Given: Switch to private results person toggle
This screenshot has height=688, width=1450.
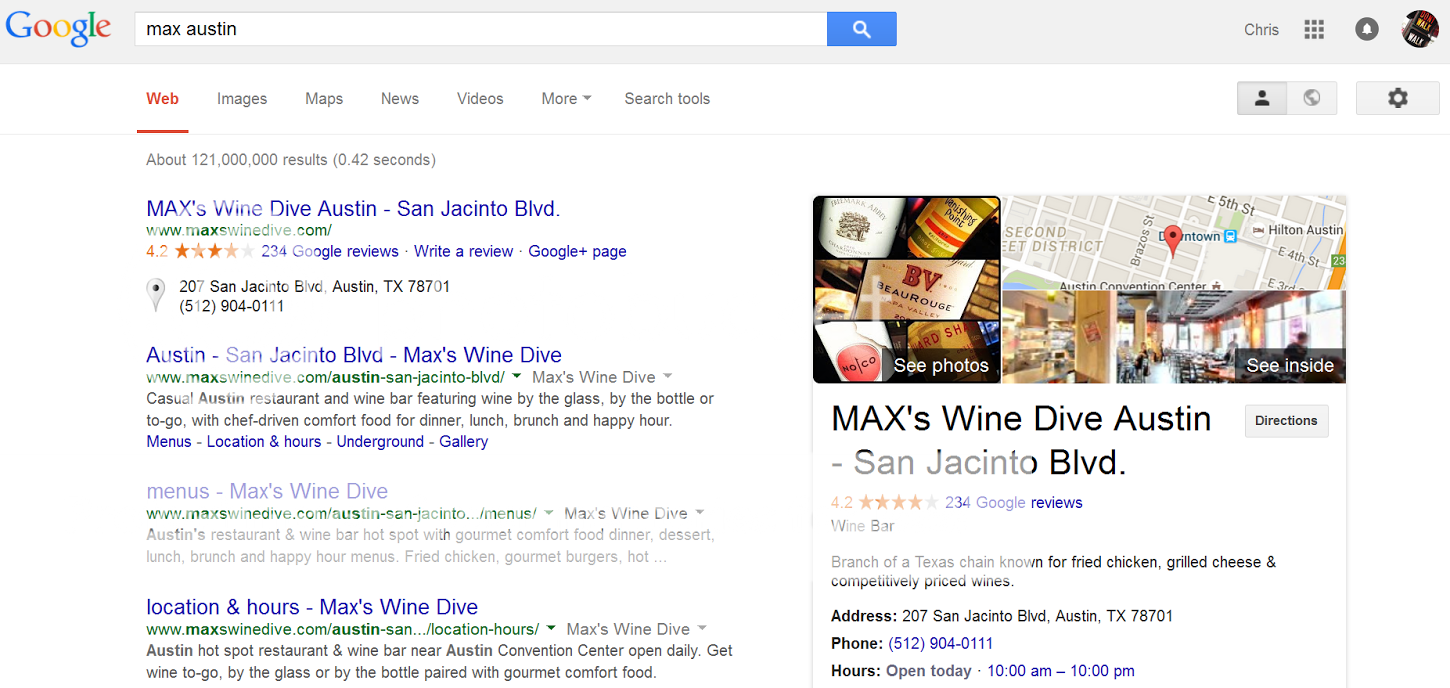Looking at the screenshot, I should tap(1262, 98).
